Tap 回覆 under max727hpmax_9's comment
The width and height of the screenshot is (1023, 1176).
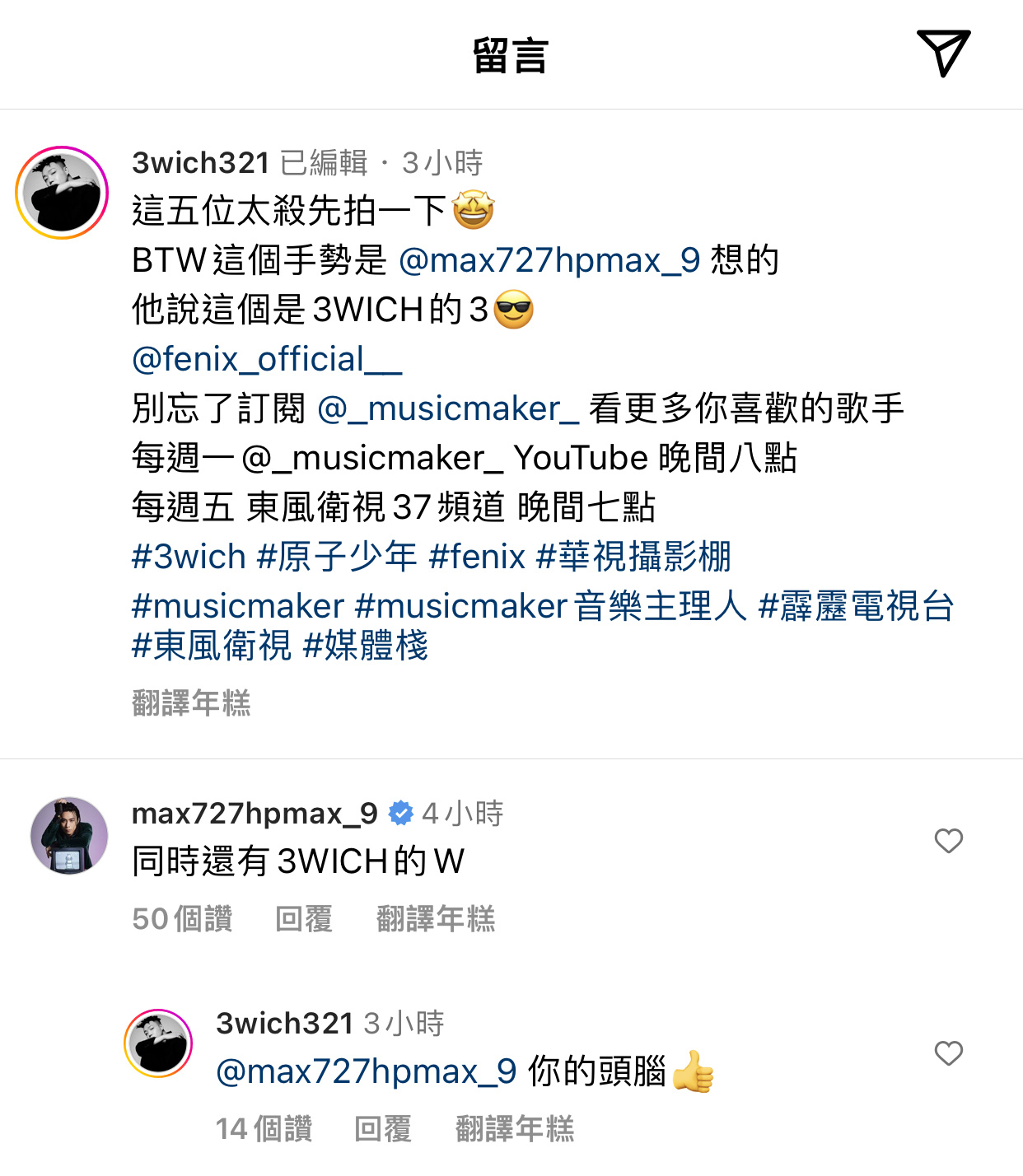(x=304, y=918)
